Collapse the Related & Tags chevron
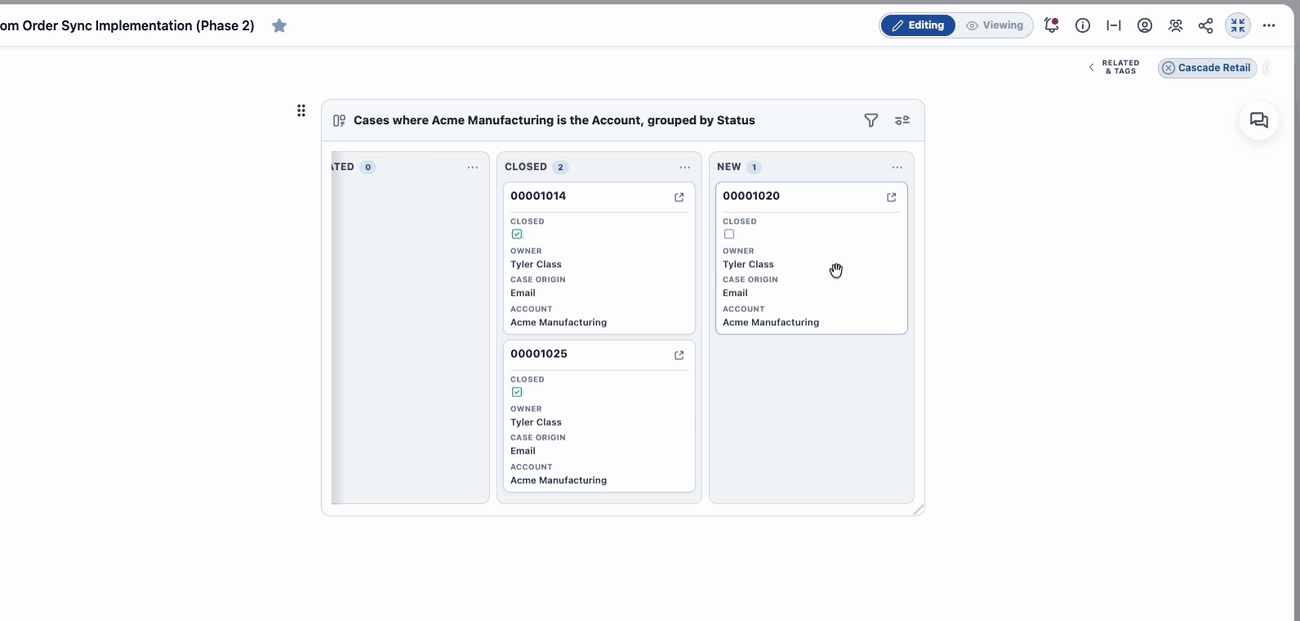 click(x=1091, y=68)
